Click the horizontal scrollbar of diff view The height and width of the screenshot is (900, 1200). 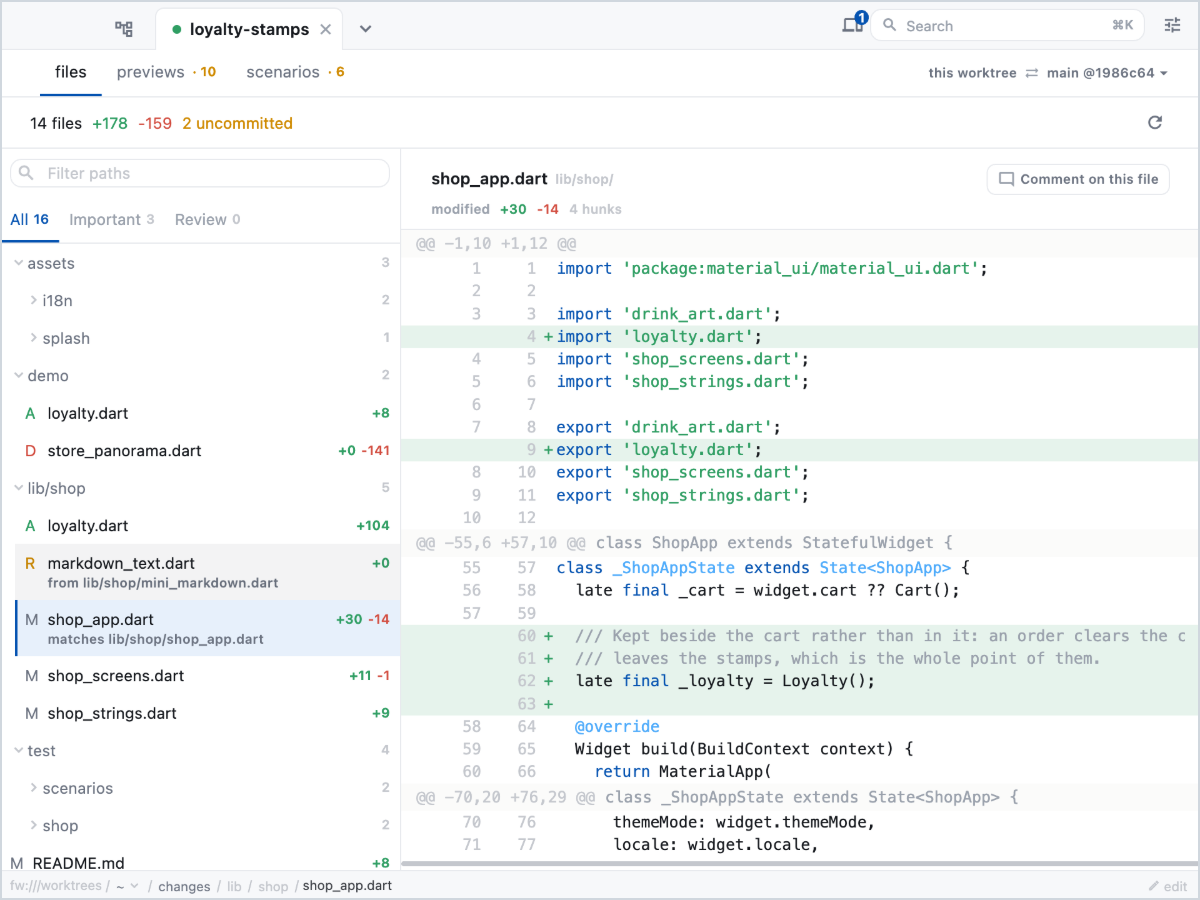pos(799,862)
